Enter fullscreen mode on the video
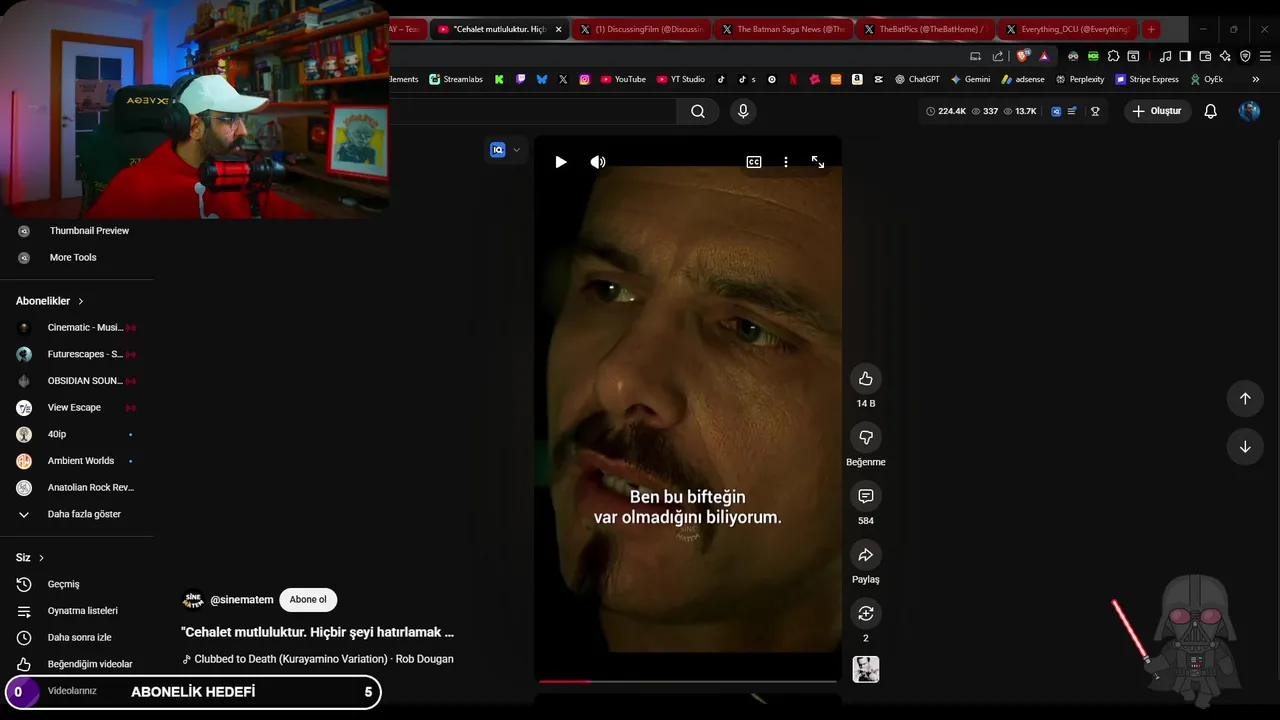Image resolution: width=1280 pixels, height=720 pixels. coord(818,162)
